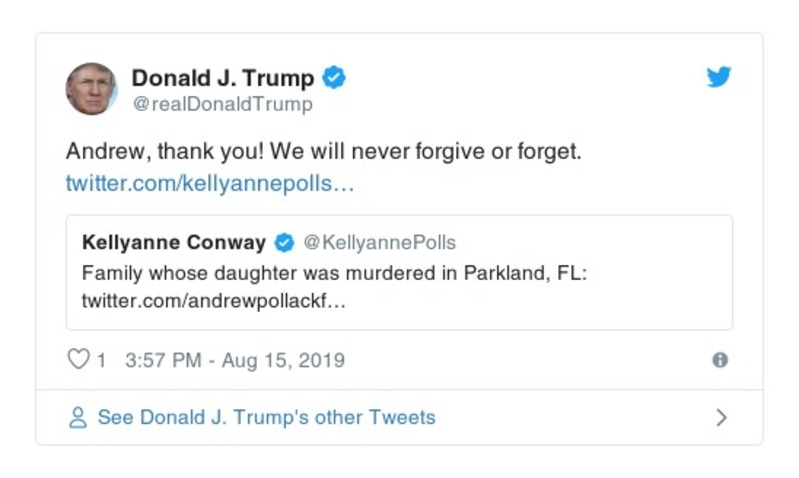Open the Donald J. Trump display name

[x=222, y=78]
